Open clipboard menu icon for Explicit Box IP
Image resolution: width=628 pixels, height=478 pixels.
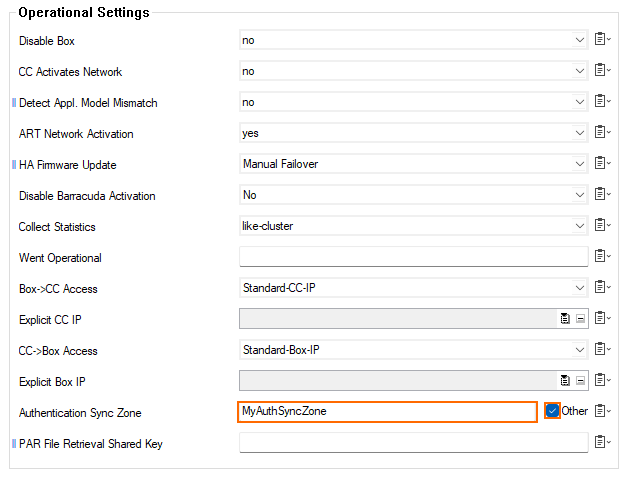tap(602, 380)
